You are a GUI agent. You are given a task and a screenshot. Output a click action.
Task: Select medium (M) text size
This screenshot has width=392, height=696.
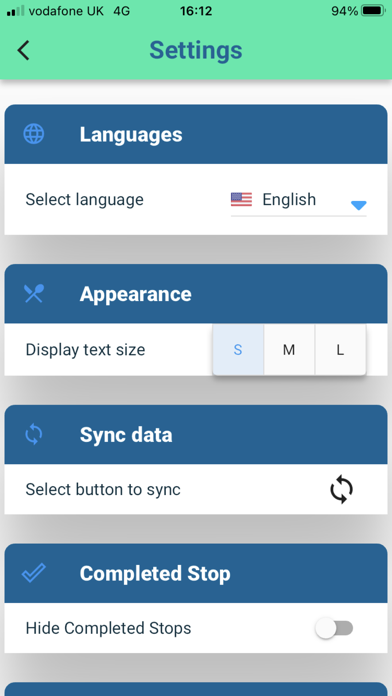[x=289, y=350]
